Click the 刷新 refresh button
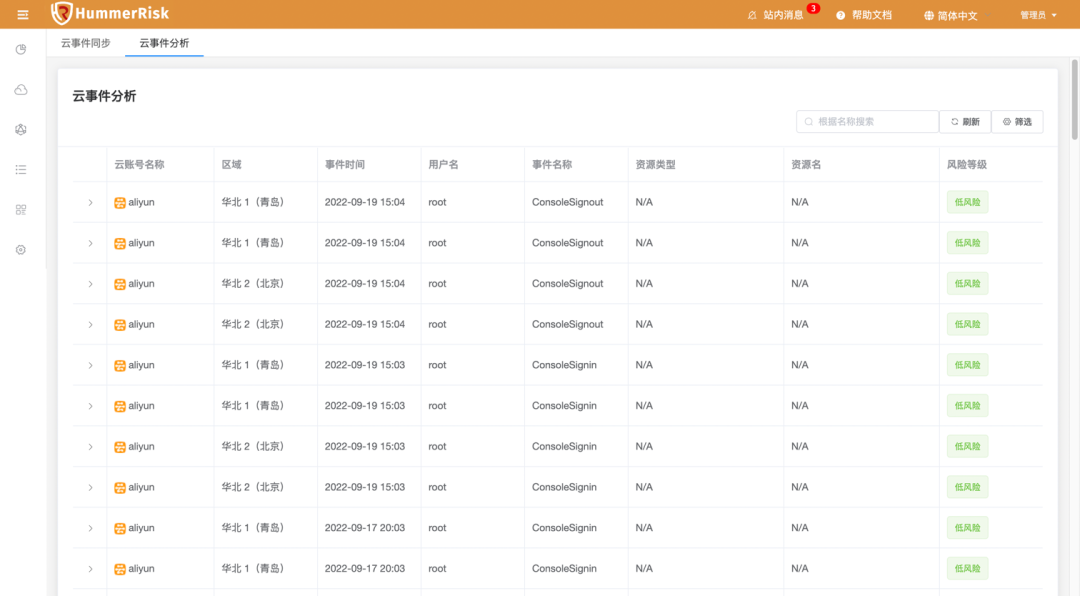Screen dimensions: 1080x596 965,122
